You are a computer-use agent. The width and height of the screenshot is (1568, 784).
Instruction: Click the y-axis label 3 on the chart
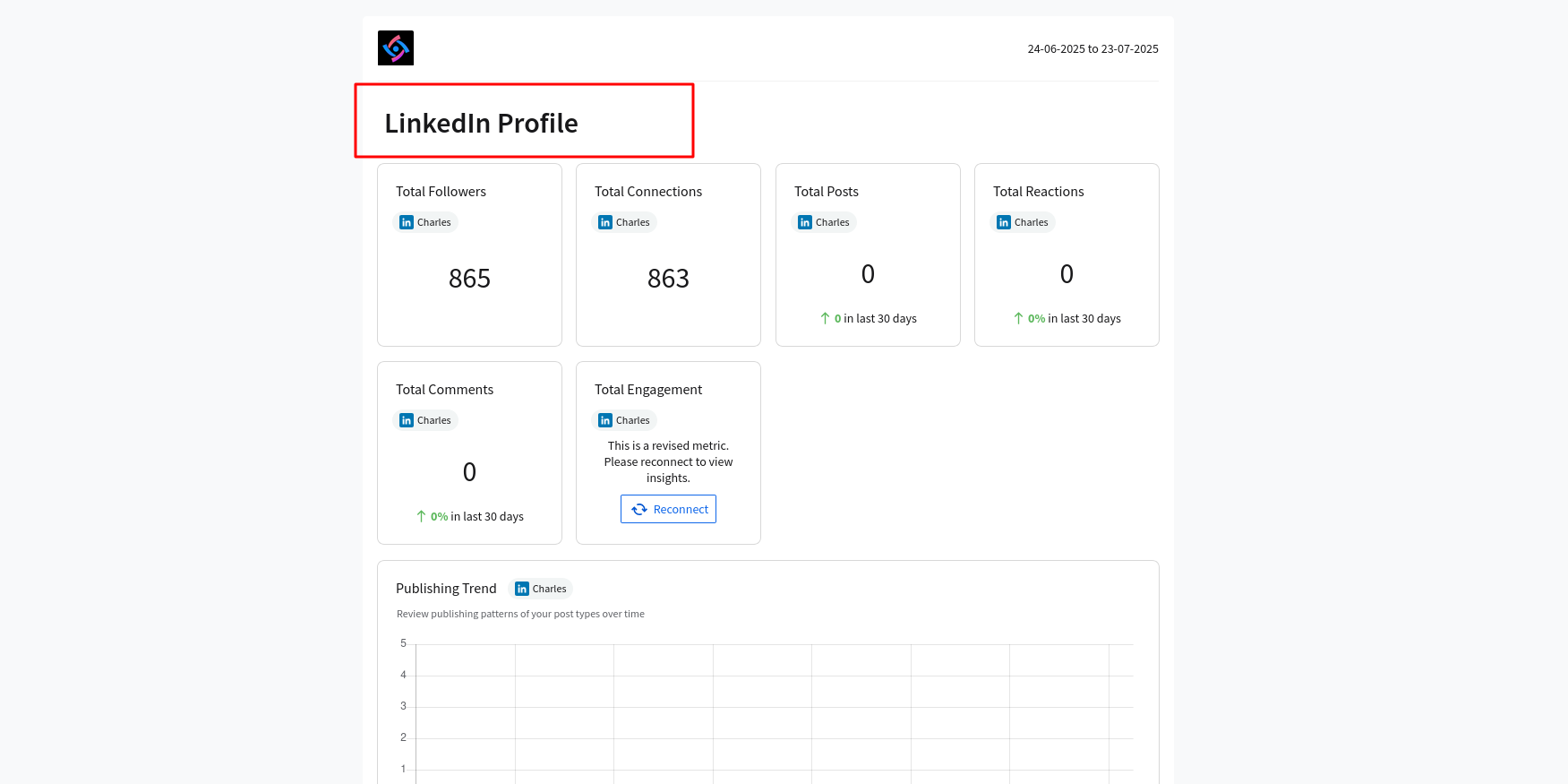click(403, 706)
